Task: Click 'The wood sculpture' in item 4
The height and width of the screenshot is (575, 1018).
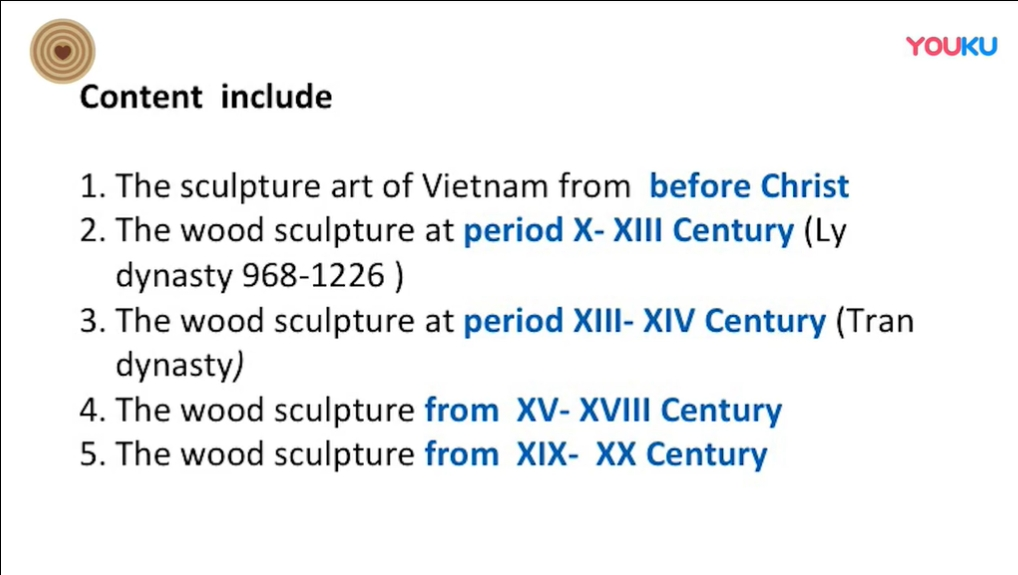Action: point(265,411)
